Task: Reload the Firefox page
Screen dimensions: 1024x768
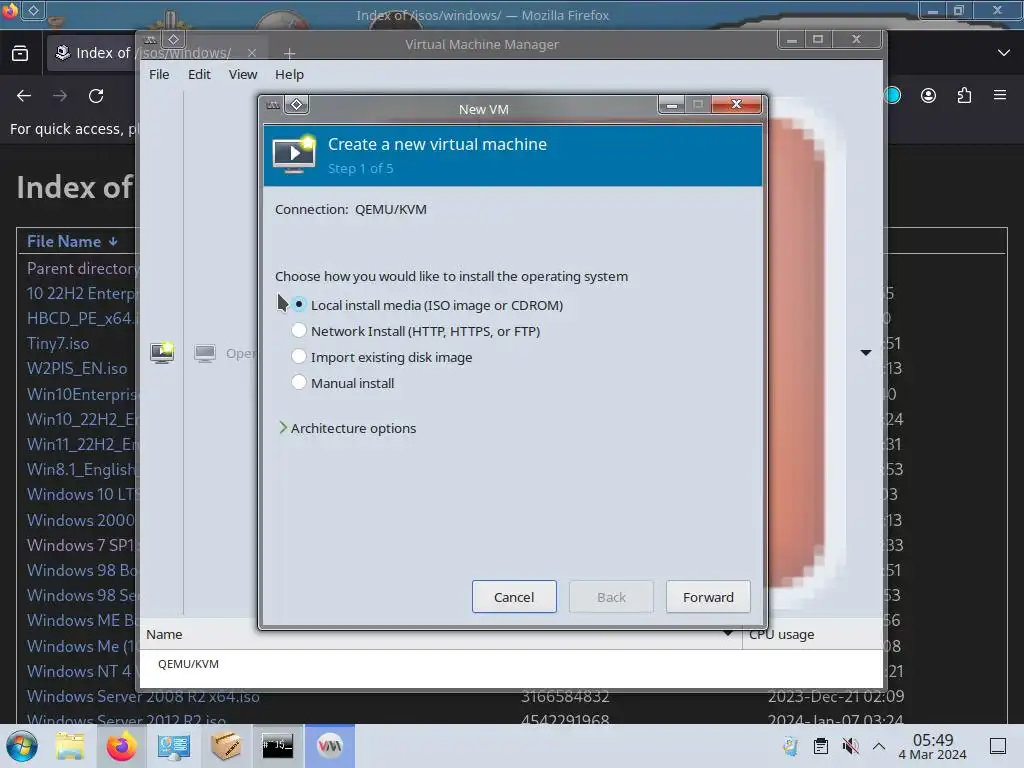Action: [96, 96]
